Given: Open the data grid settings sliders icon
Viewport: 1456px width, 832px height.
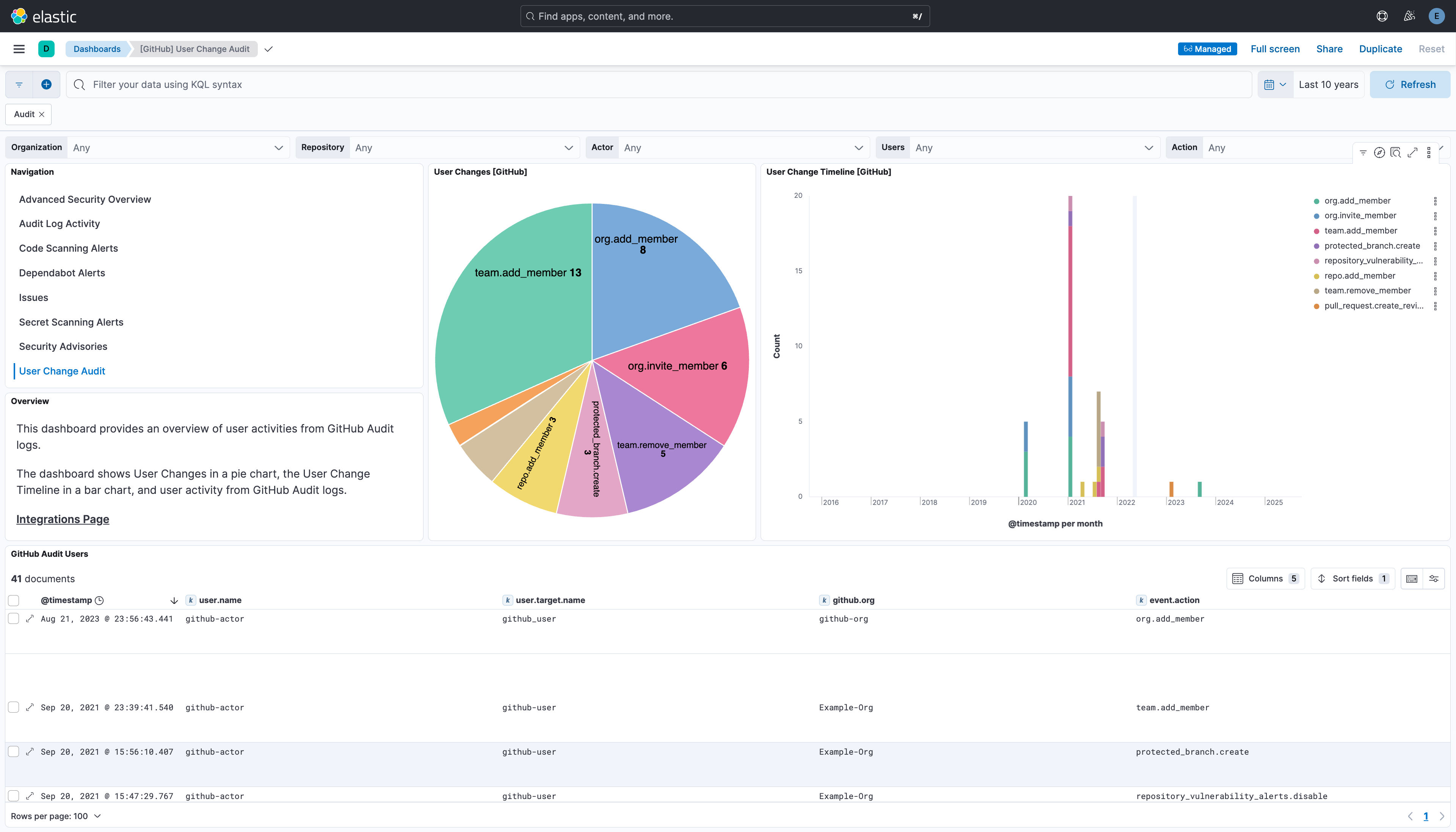Looking at the screenshot, I should pyautogui.click(x=1434, y=578).
